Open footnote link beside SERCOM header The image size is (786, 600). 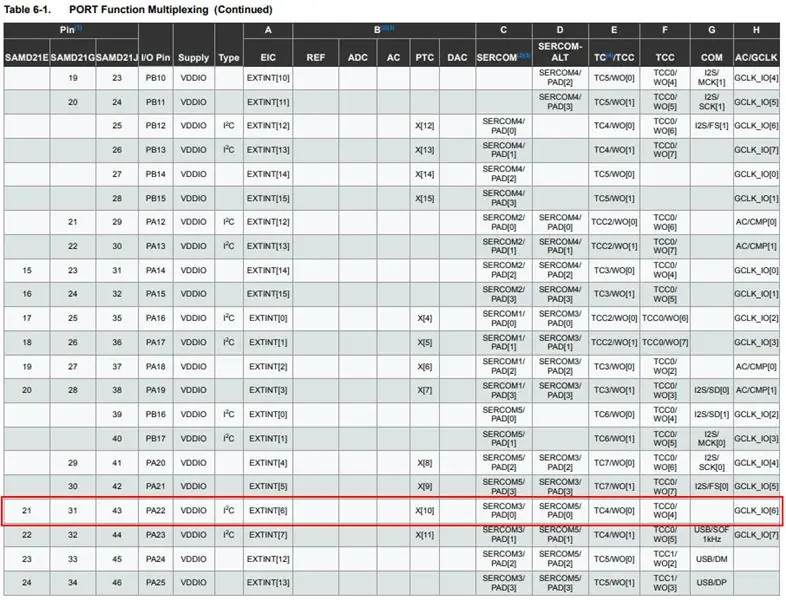tap(524, 56)
